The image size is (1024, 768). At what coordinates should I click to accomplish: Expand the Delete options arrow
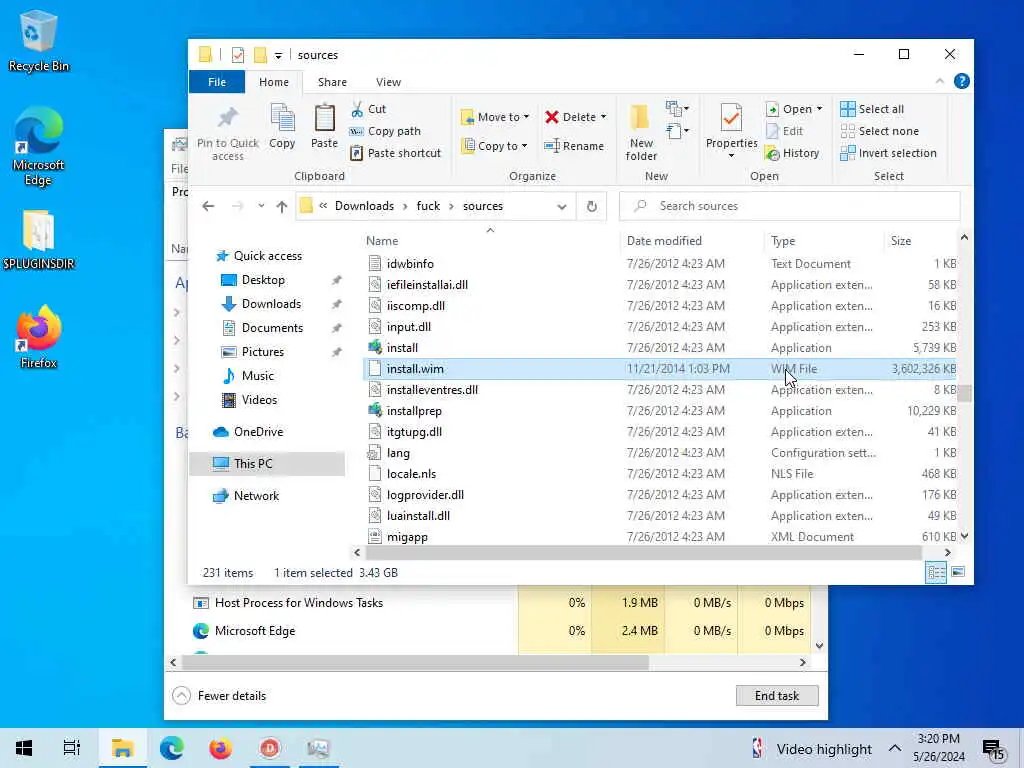coord(603,117)
